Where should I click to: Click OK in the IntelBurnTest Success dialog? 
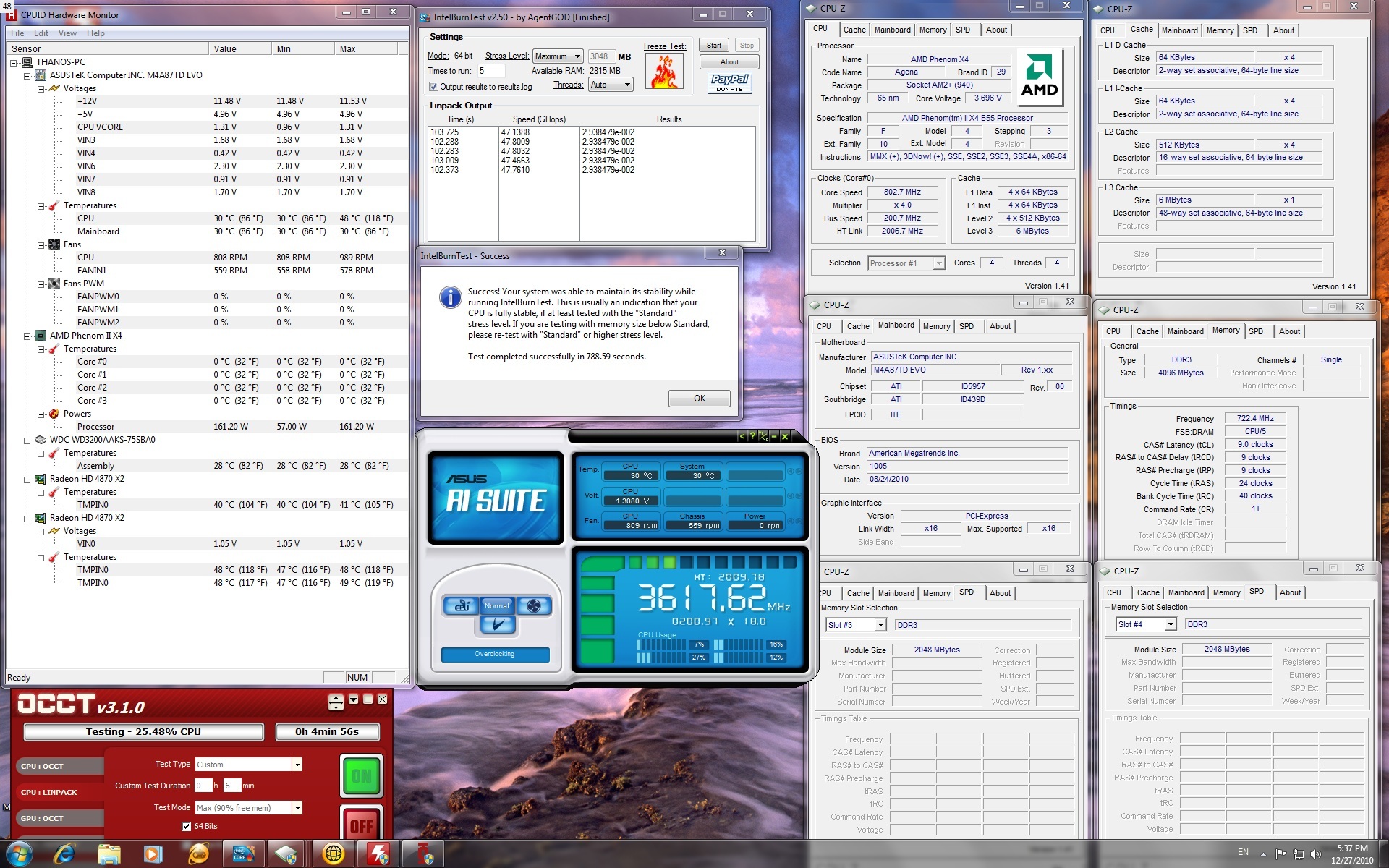(700, 399)
